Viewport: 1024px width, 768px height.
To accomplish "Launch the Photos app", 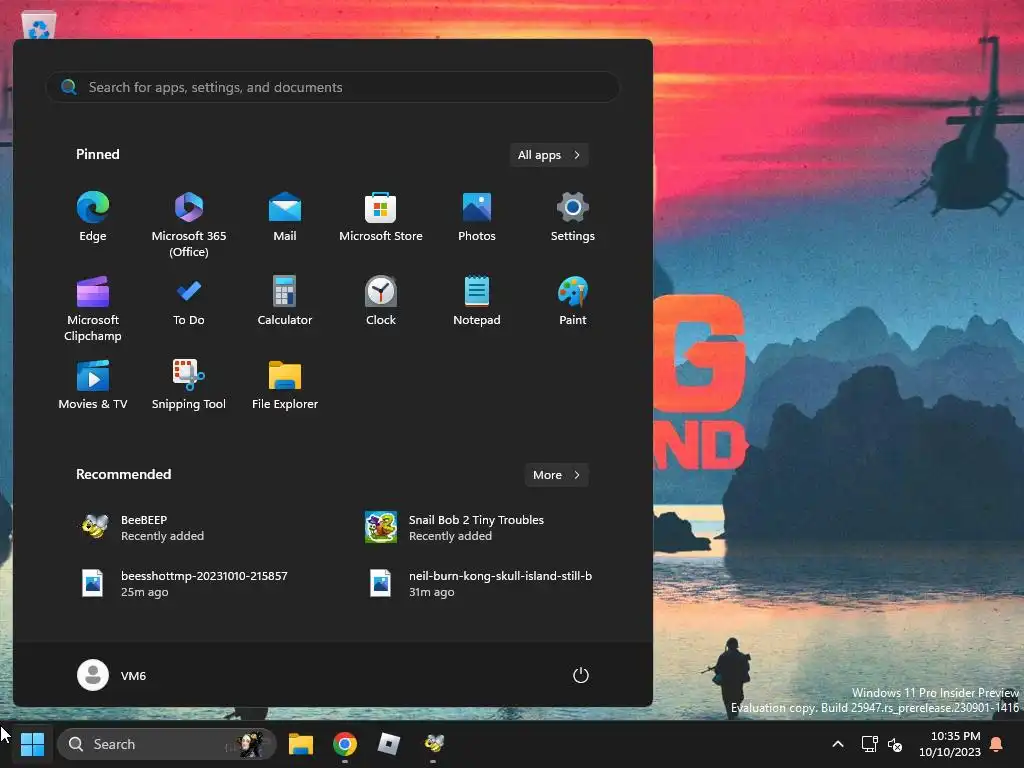I will click(477, 218).
